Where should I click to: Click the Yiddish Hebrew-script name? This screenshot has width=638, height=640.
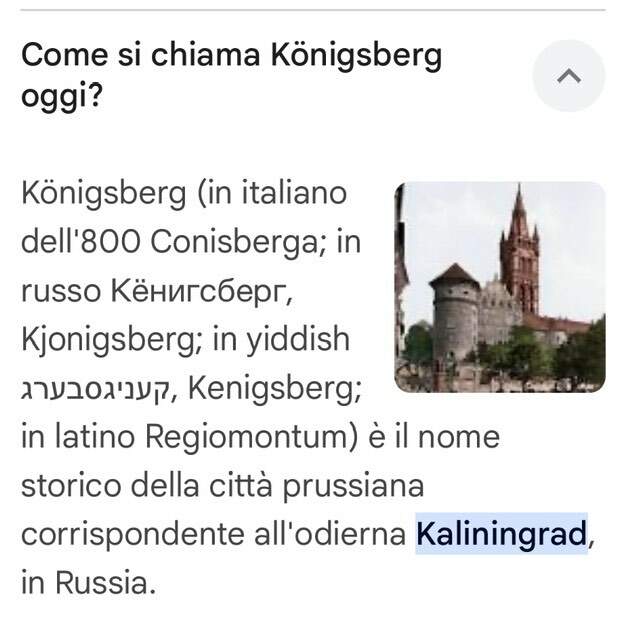tap(95, 389)
